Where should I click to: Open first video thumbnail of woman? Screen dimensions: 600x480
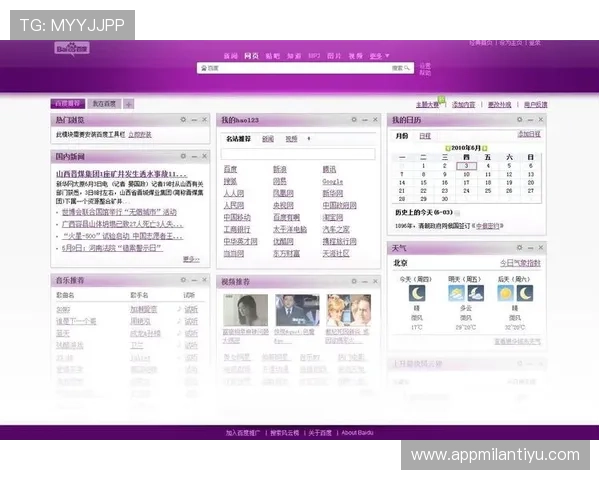click(x=245, y=310)
